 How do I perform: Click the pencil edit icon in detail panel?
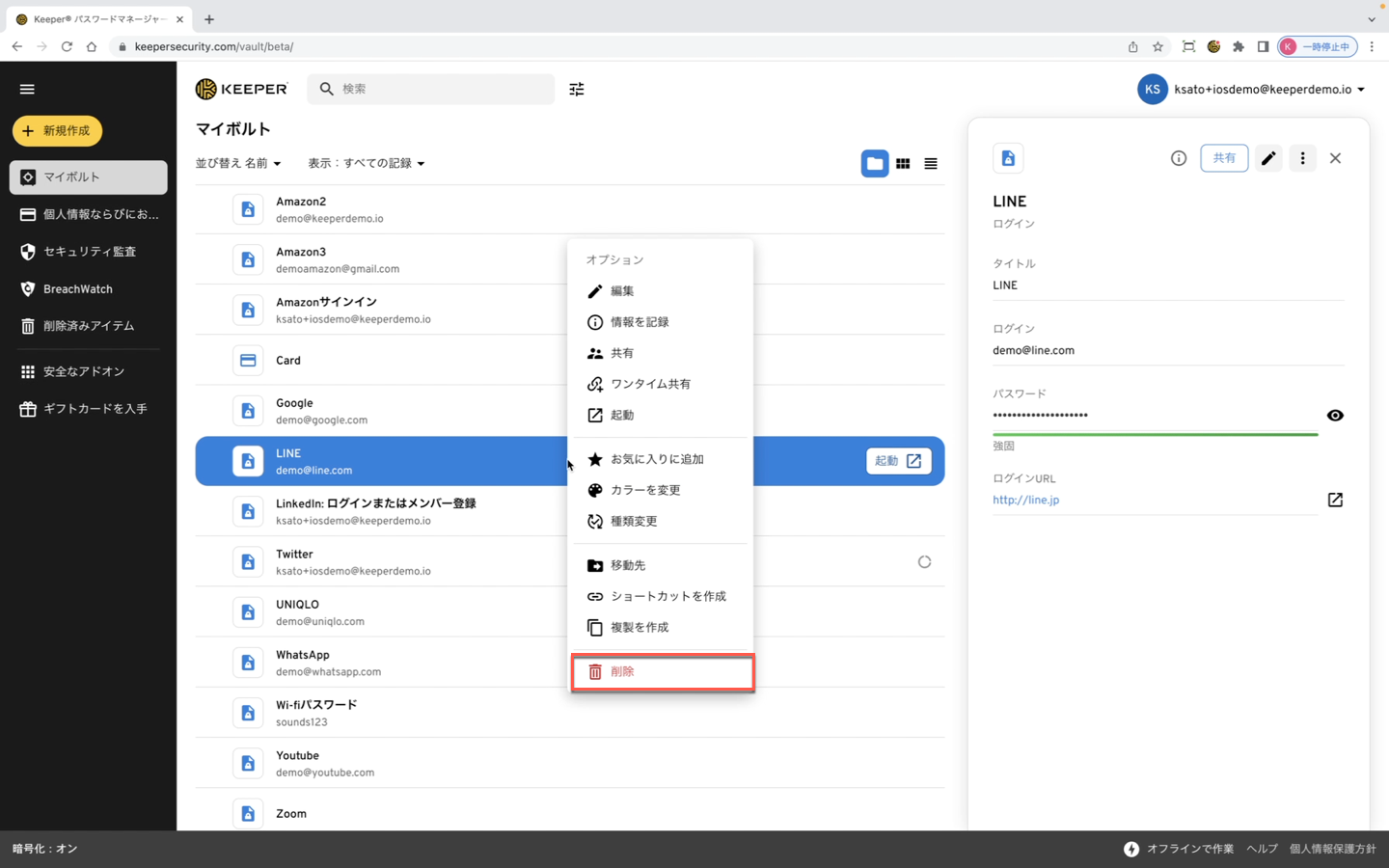click(x=1268, y=158)
